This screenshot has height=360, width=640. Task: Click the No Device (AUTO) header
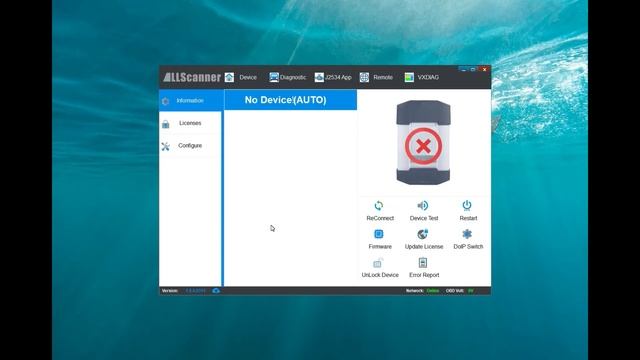pyautogui.click(x=291, y=100)
